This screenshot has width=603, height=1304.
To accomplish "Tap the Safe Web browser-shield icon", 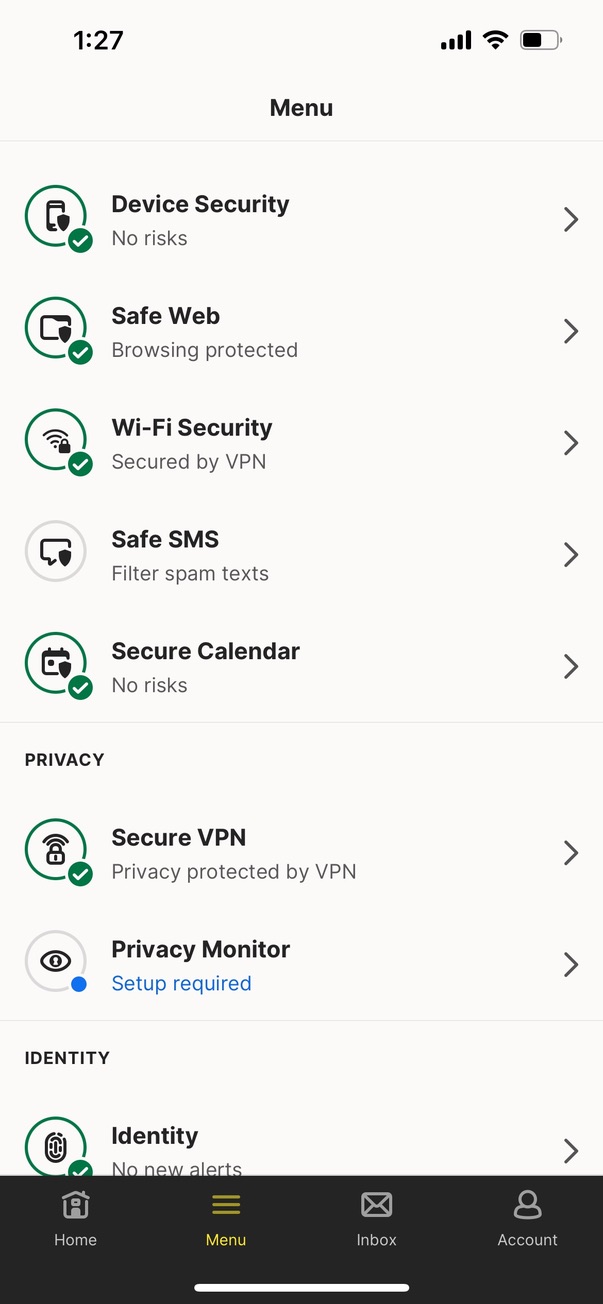I will pos(56,328).
